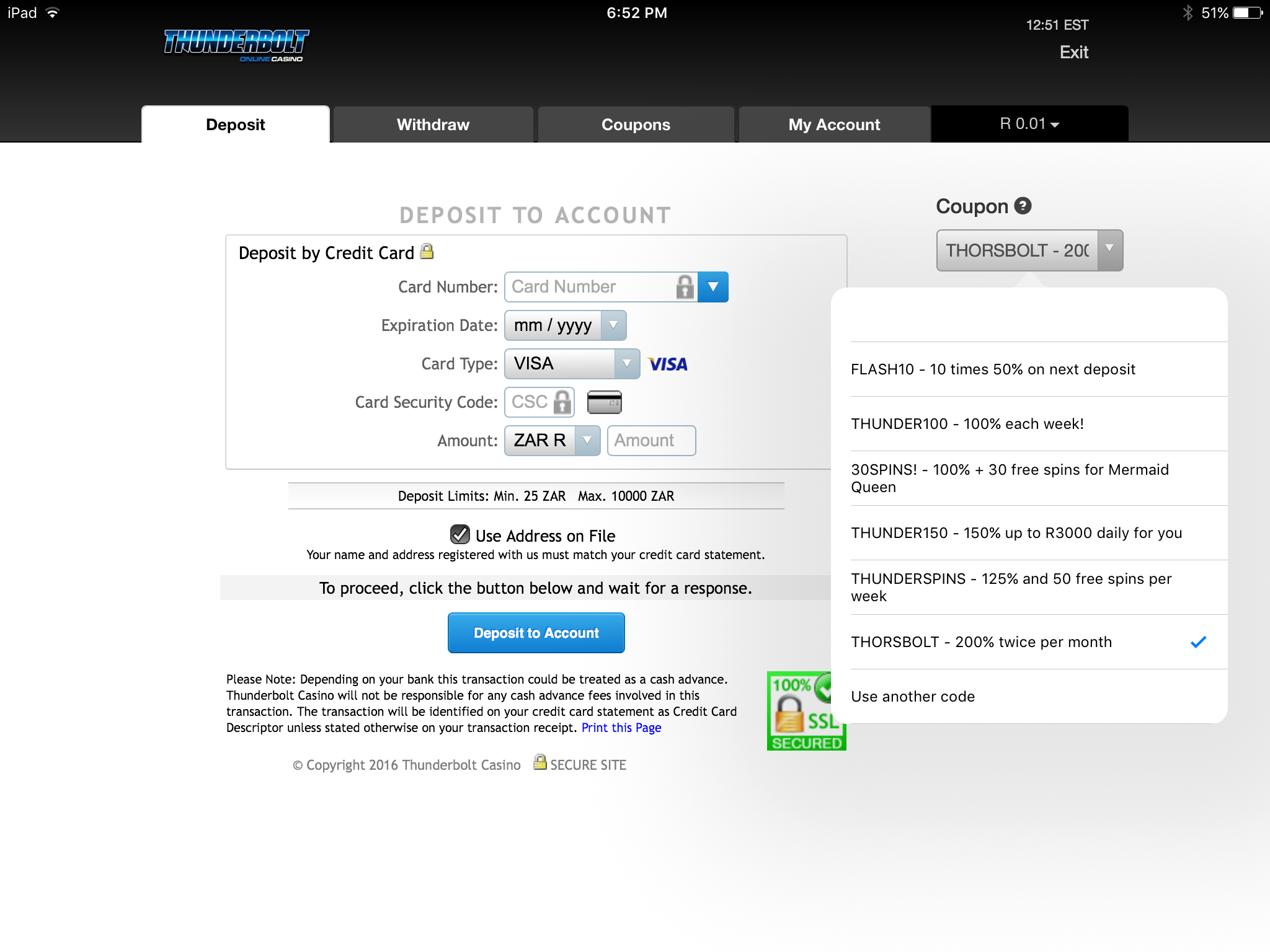Tap the Wi-Fi indicator in status bar

tap(53, 12)
